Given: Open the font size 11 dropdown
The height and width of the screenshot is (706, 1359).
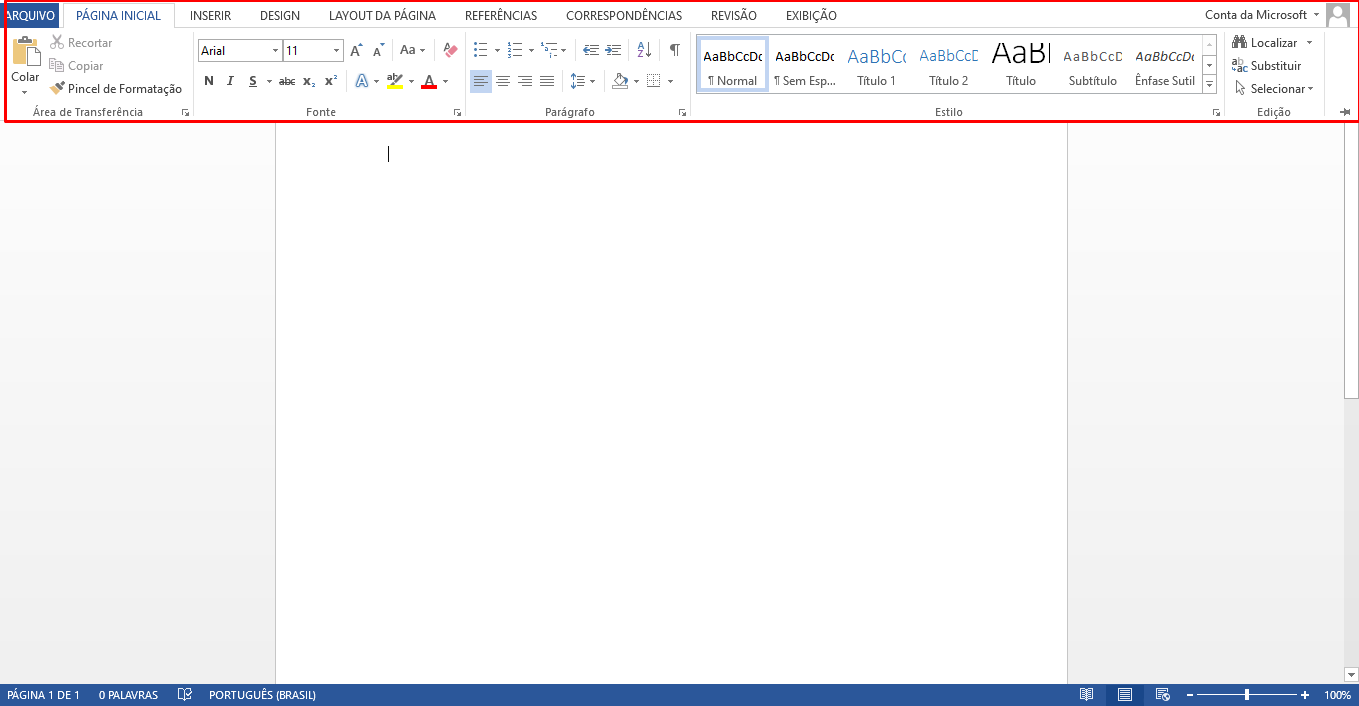Looking at the screenshot, I should tap(337, 50).
